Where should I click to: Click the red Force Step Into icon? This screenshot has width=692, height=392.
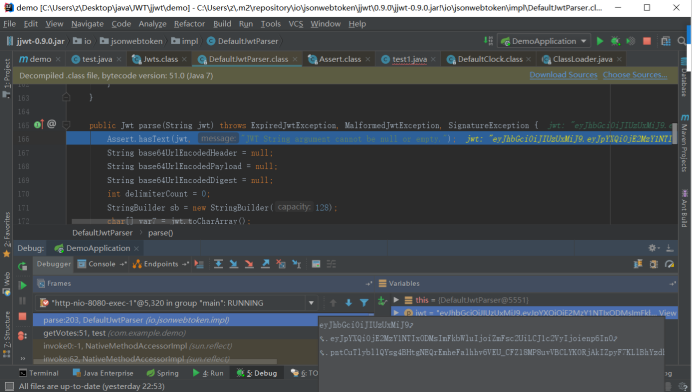[x=249, y=264]
